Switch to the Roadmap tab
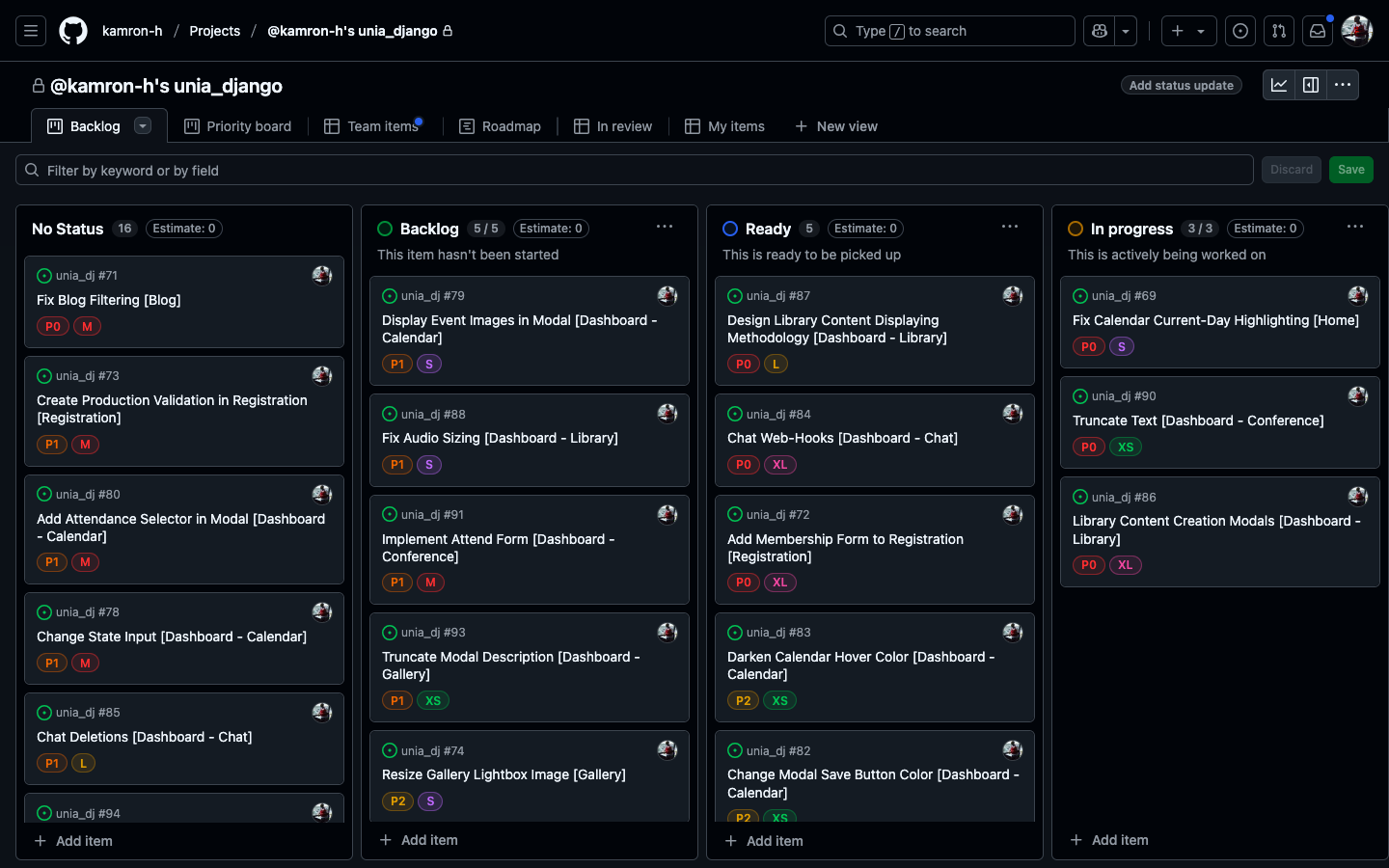 coord(500,126)
